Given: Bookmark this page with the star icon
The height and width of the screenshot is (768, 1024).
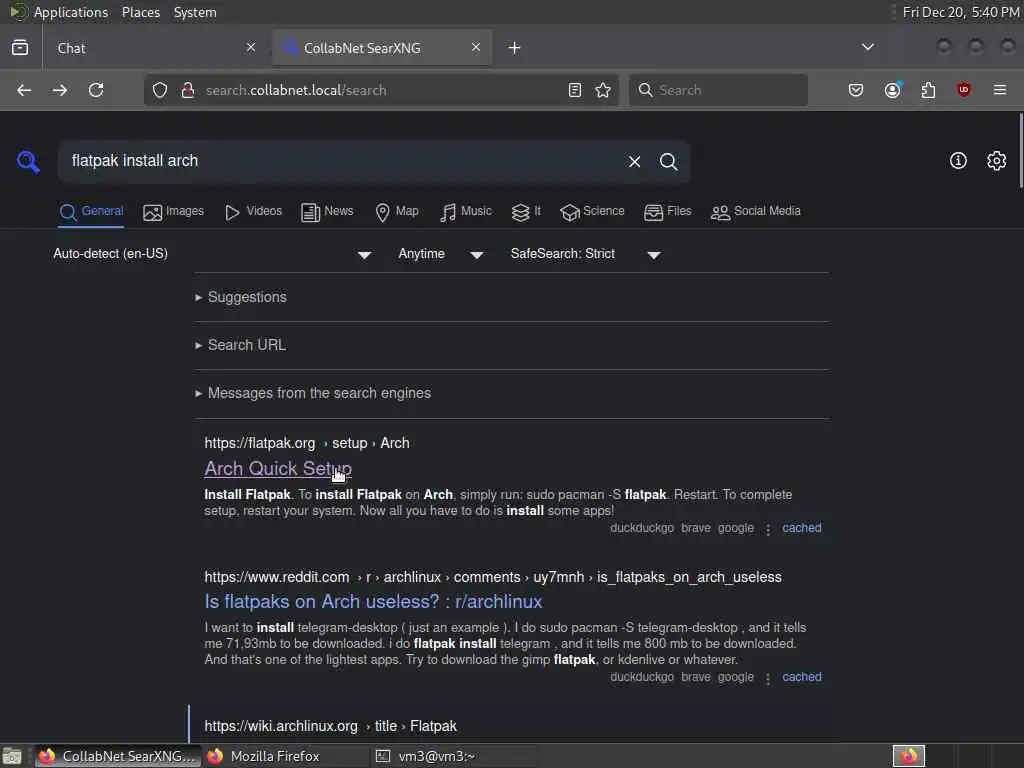Looking at the screenshot, I should pos(603,90).
